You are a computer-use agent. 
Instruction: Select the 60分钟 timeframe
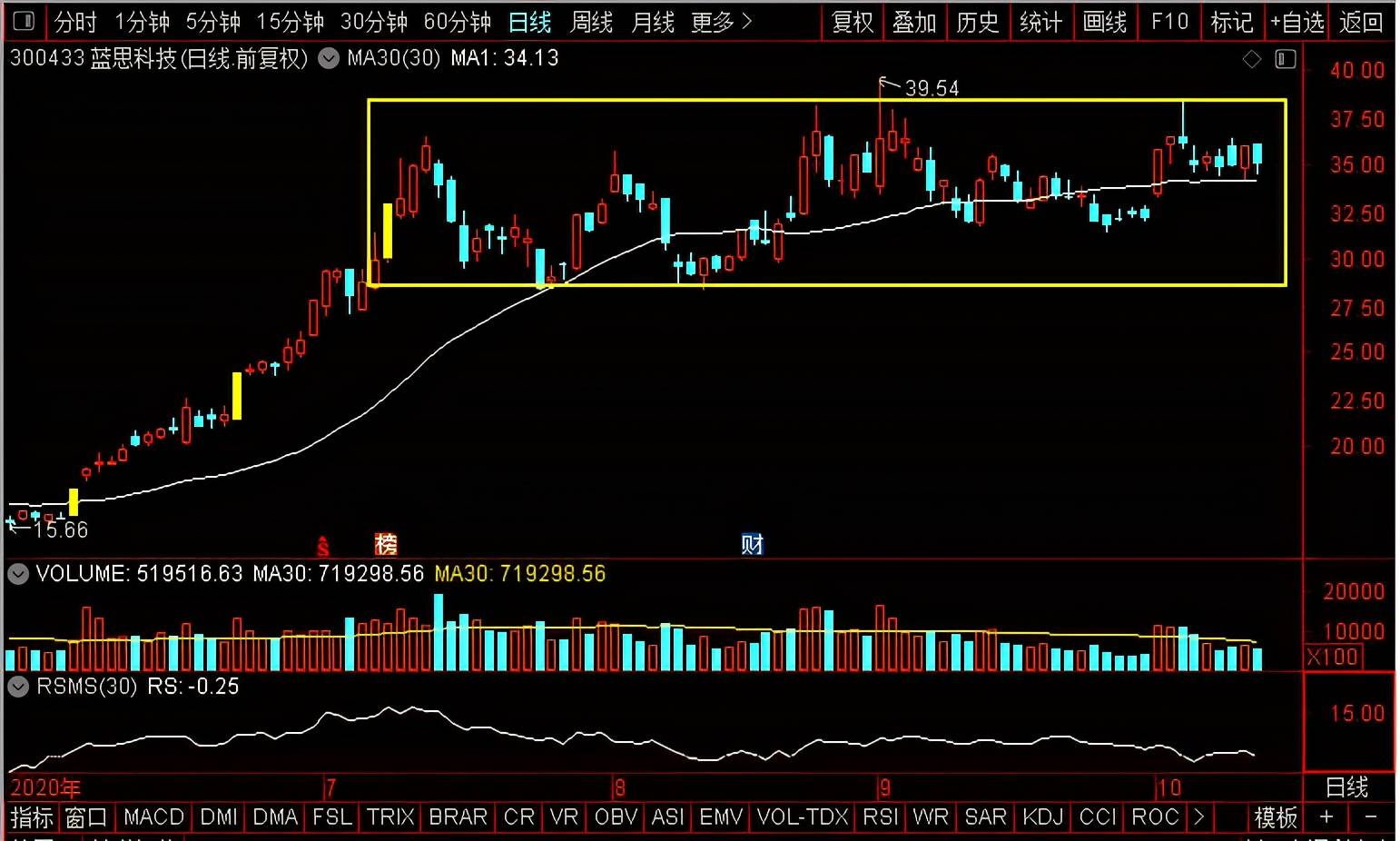[x=458, y=22]
